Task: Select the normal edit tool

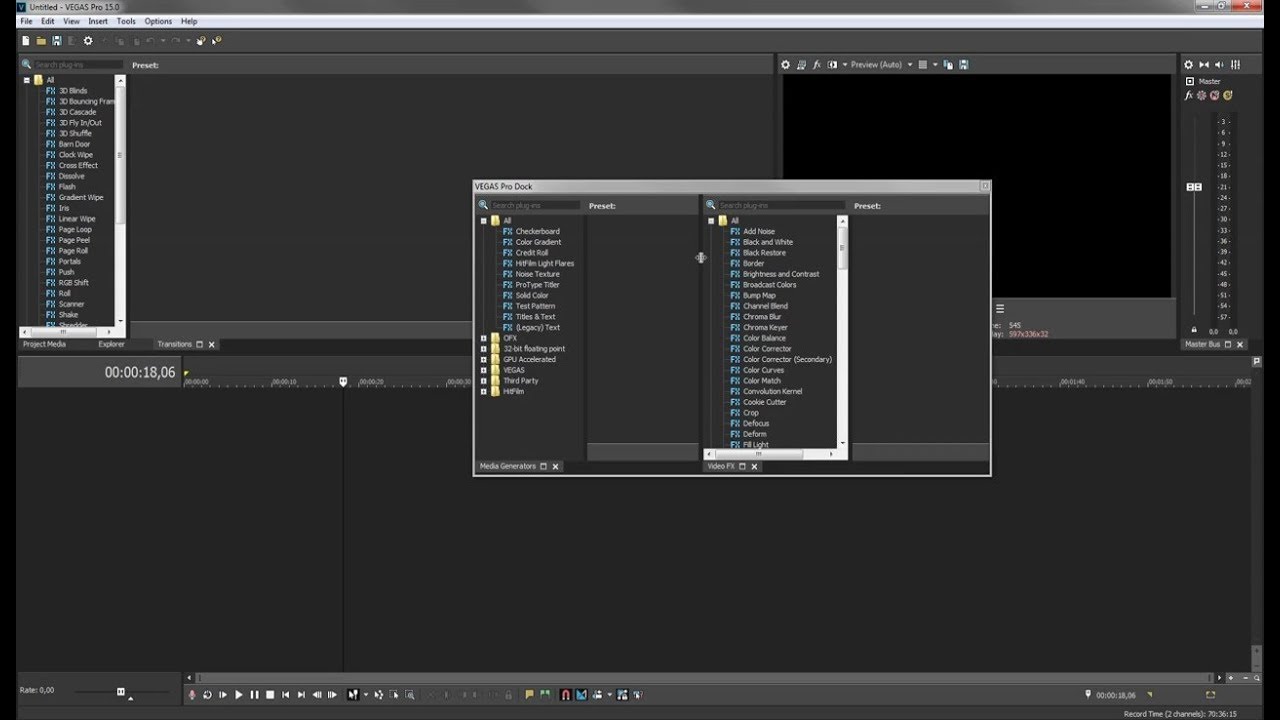Action: point(352,694)
